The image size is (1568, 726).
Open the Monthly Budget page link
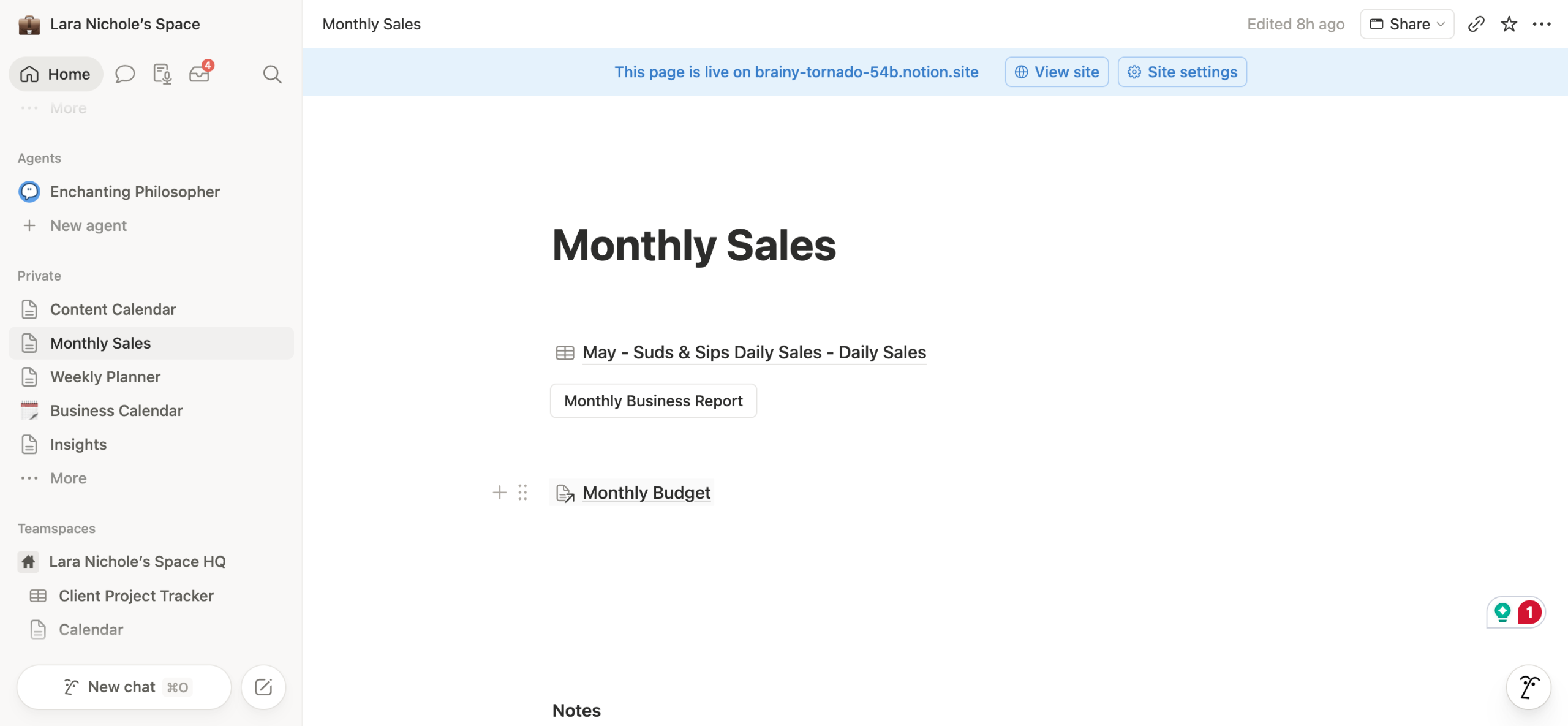pyautogui.click(x=646, y=493)
